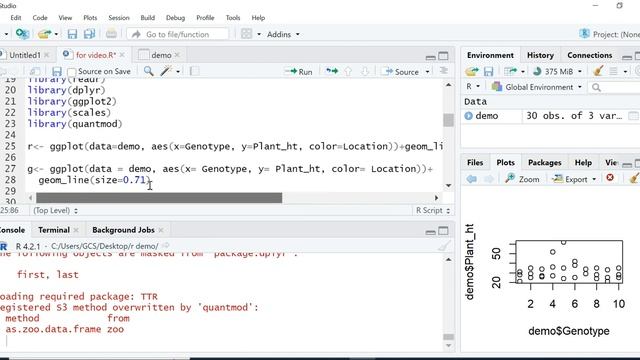640x360 pixels.
Task: Open the 375 MiB memory usage dropdown
Action: [557, 71]
